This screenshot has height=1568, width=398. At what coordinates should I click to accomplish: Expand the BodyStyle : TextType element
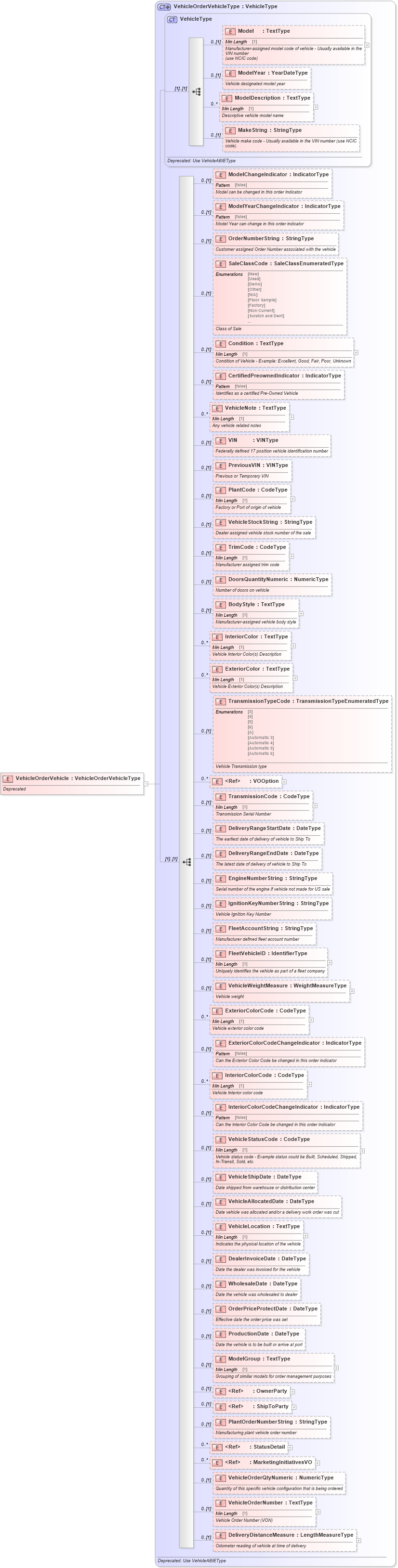pos(301,613)
